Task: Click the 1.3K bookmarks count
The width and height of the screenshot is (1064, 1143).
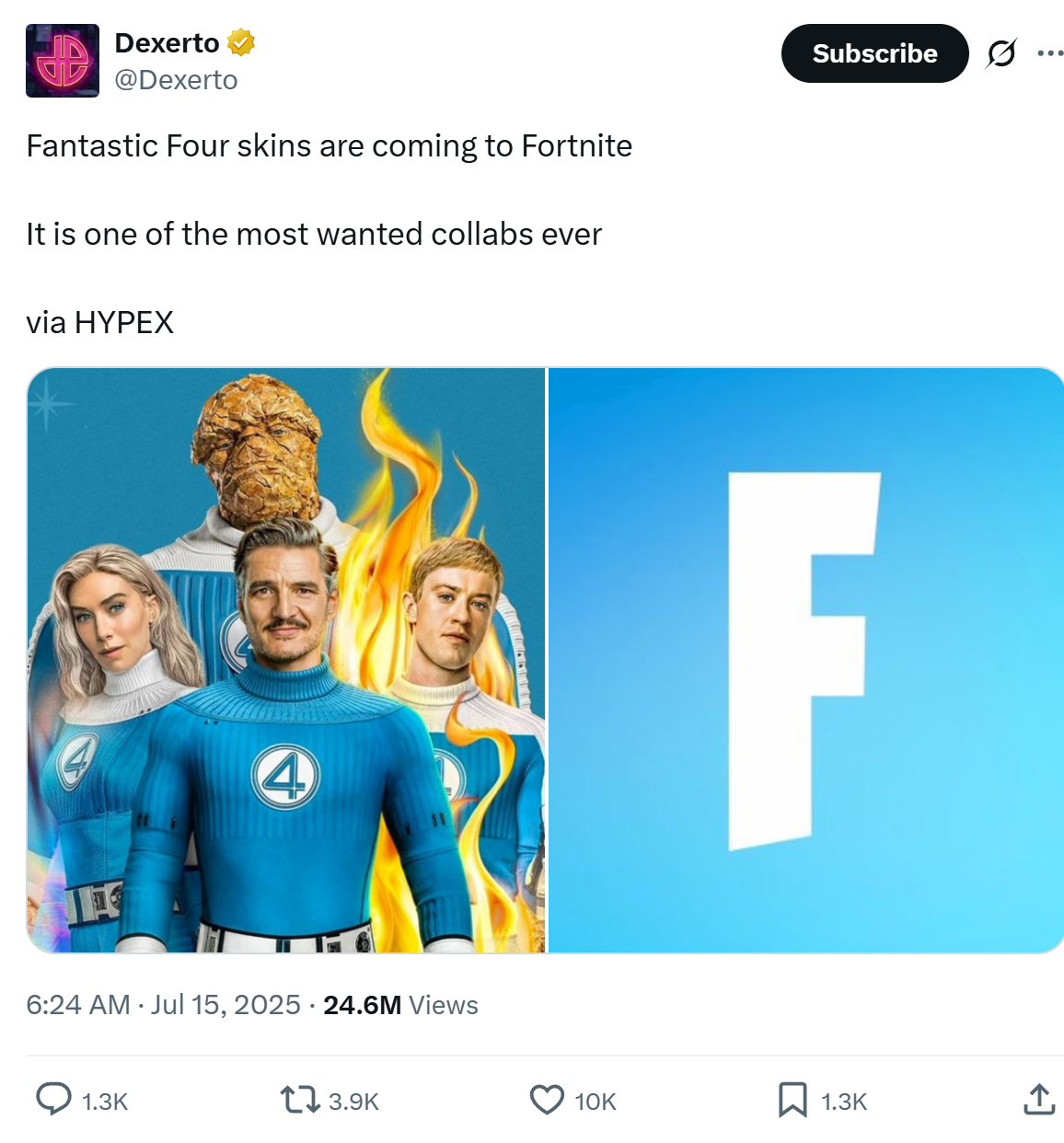Action: tap(844, 1102)
